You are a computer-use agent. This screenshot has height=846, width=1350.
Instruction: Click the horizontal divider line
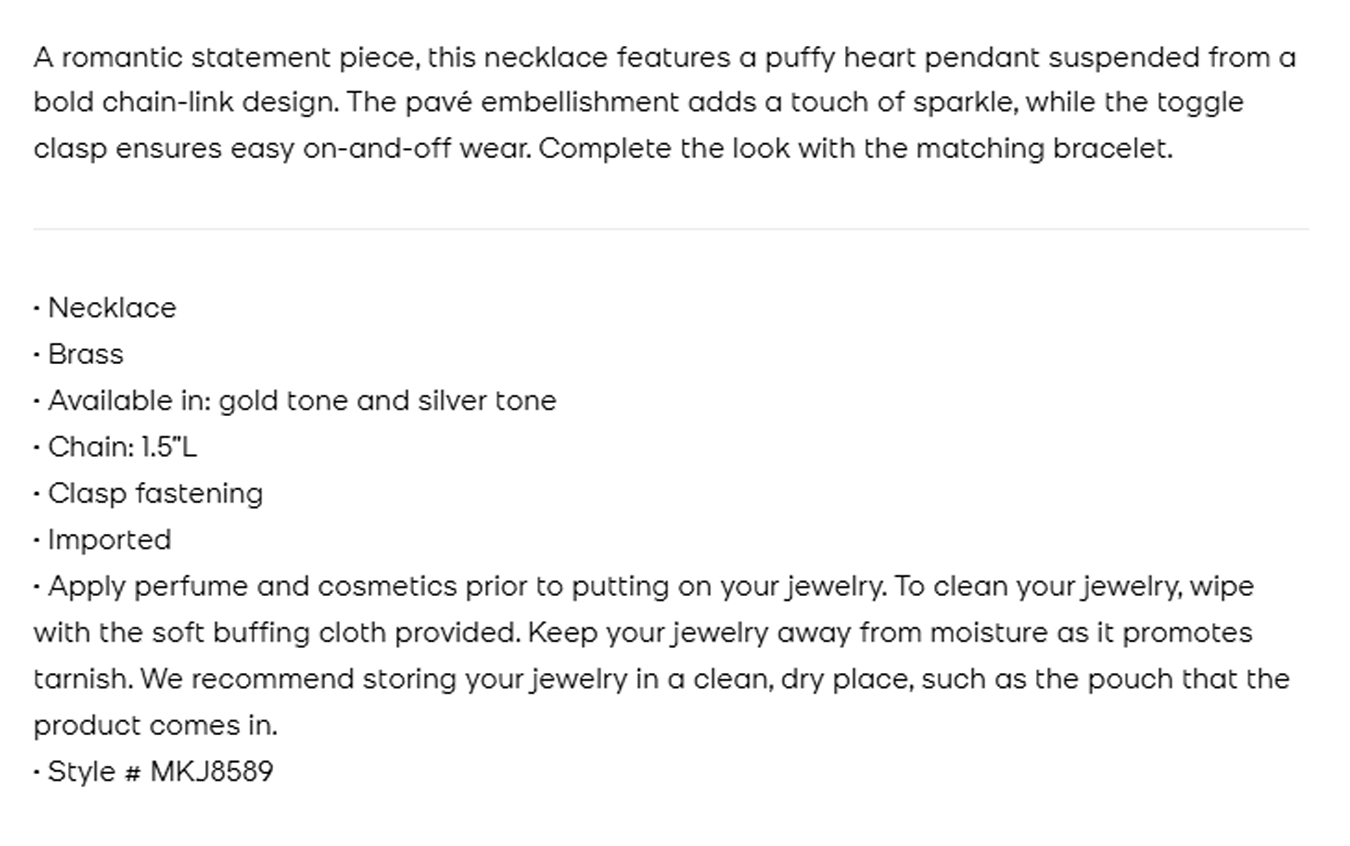tap(670, 229)
